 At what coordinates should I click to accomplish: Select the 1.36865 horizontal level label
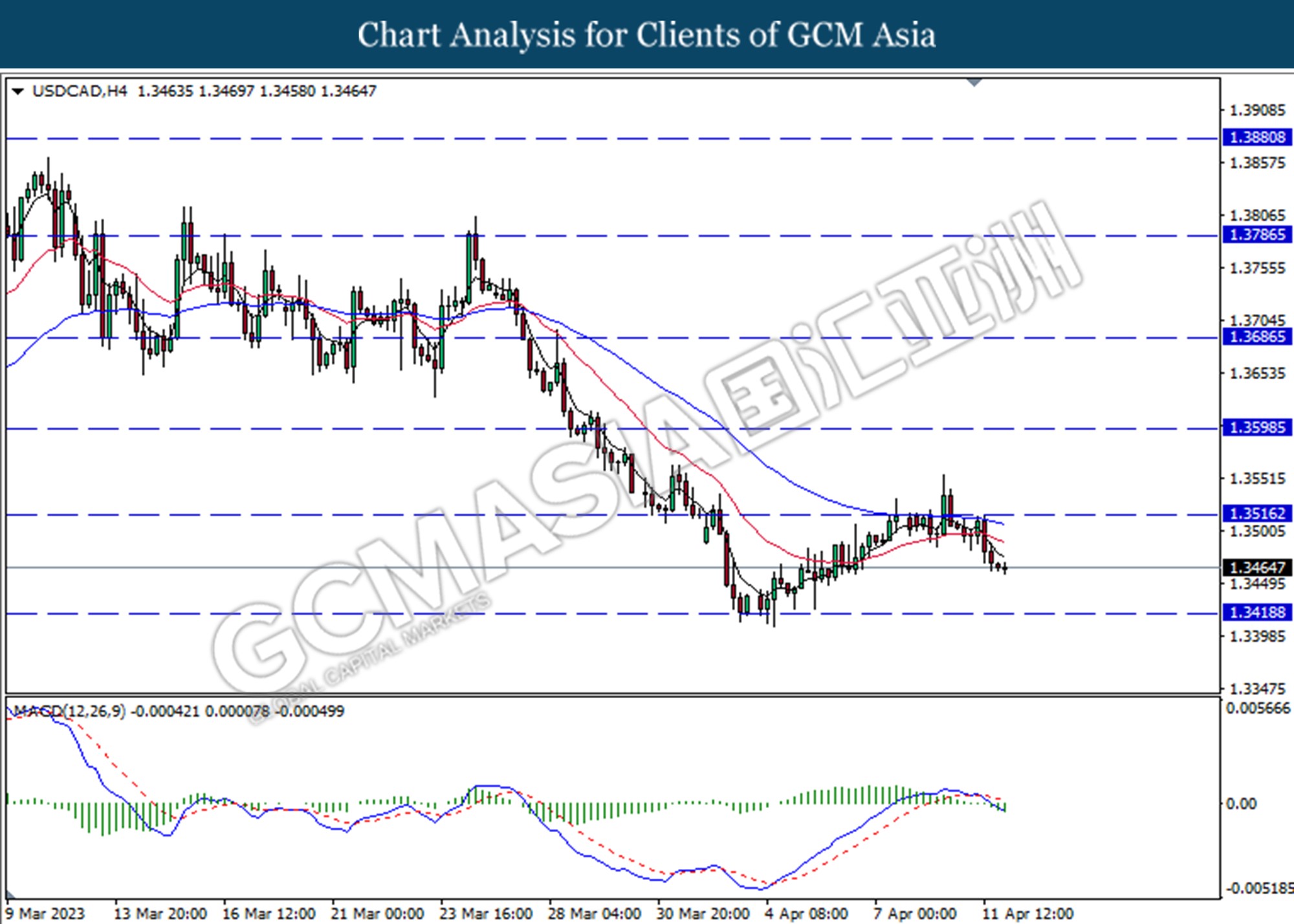coord(1257,336)
